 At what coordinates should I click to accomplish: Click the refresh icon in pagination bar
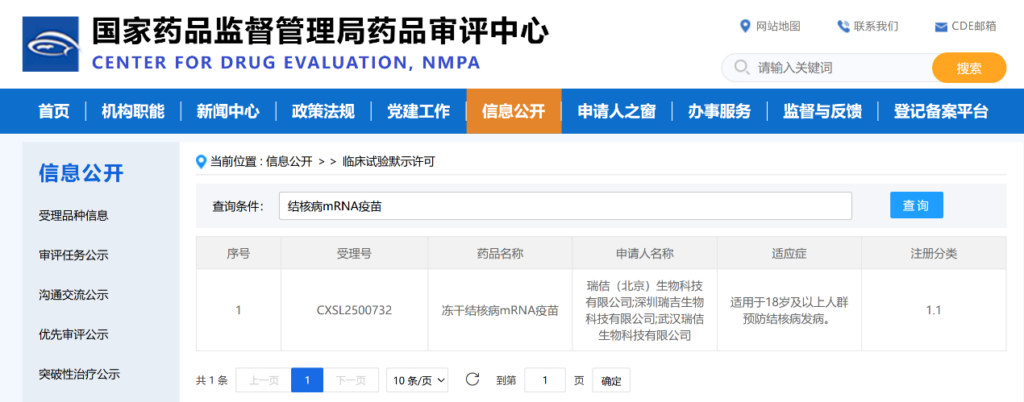[473, 380]
